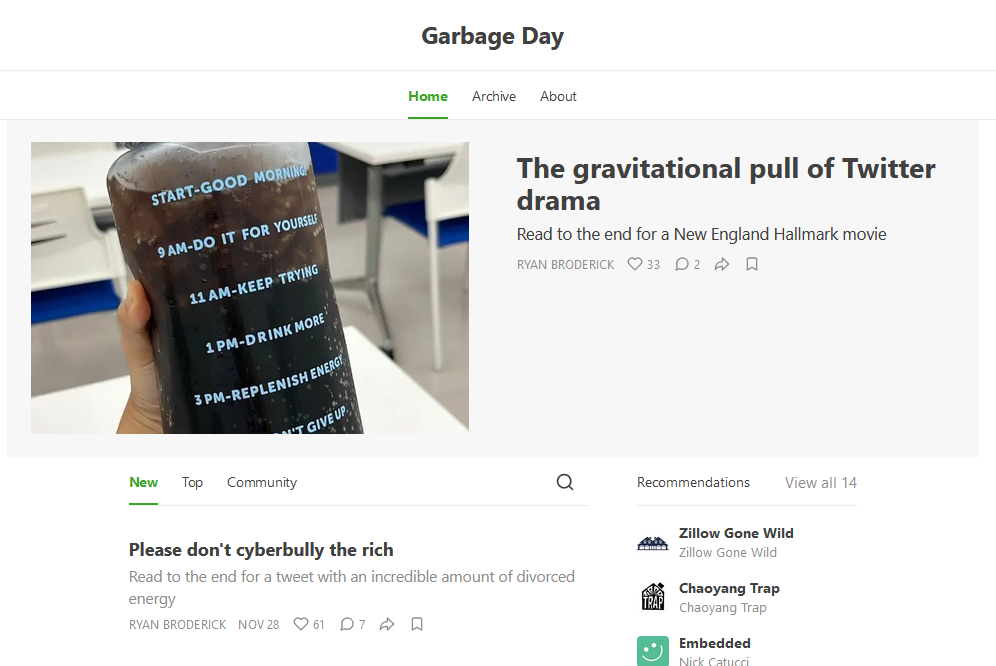Like the Twitter drama featured post
Image resolution: width=996 pixels, height=666 pixels.
[643, 264]
